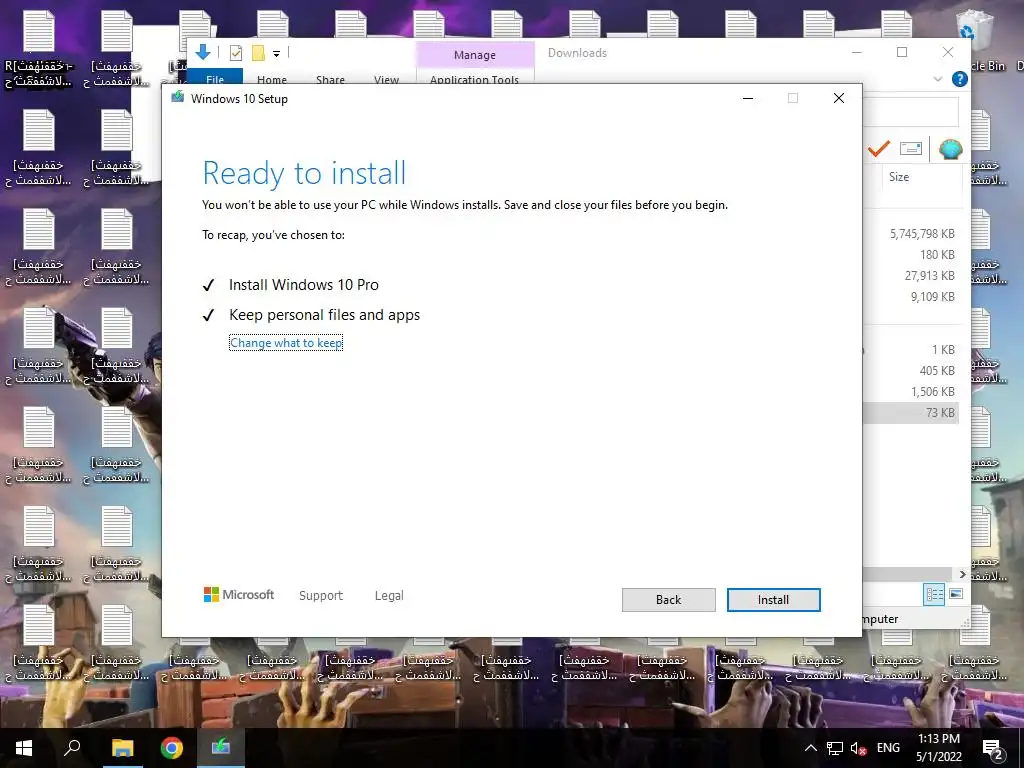Image resolution: width=1024 pixels, height=768 pixels.
Task: Minimize the Downloads Explorer window
Action: click(857, 52)
